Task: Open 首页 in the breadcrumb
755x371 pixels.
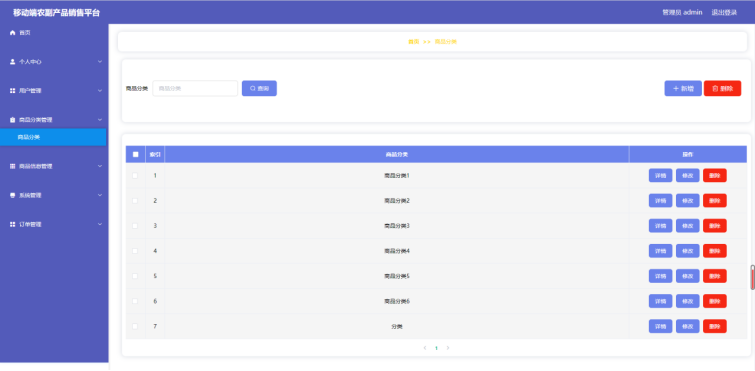Action: pyautogui.click(x=414, y=42)
